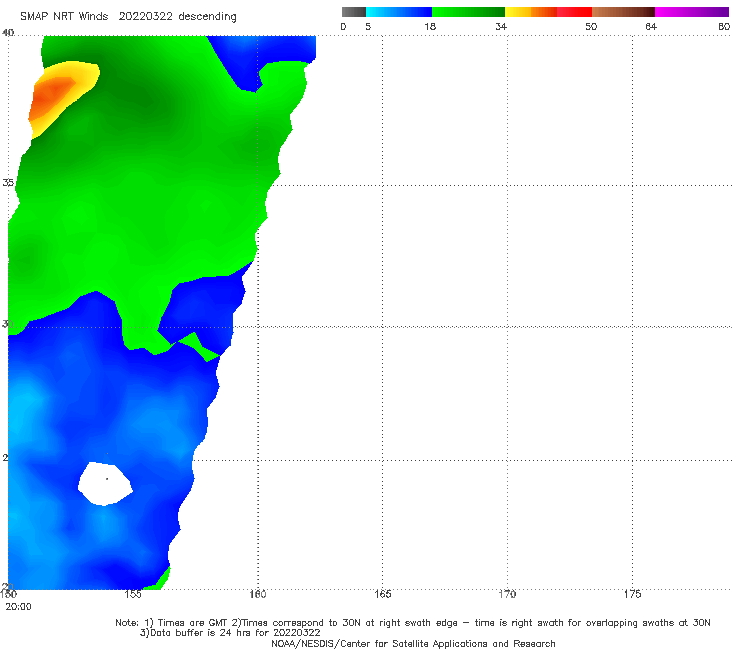Click the swath time label '20:00'
Viewport: 740px width, 650px height.
[18, 607]
